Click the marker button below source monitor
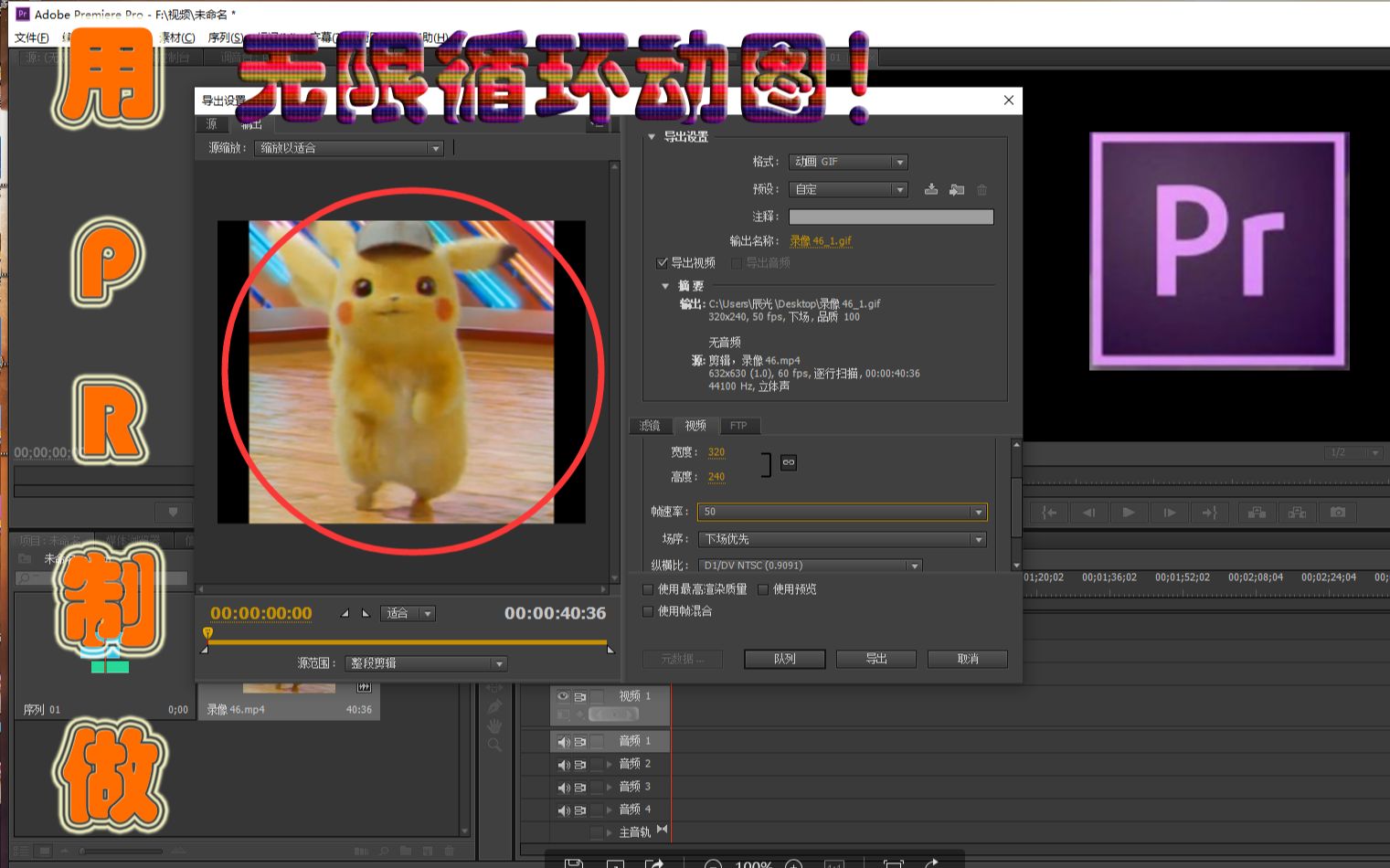Image resolution: width=1390 pixels, height=868 pixels. 173,512
